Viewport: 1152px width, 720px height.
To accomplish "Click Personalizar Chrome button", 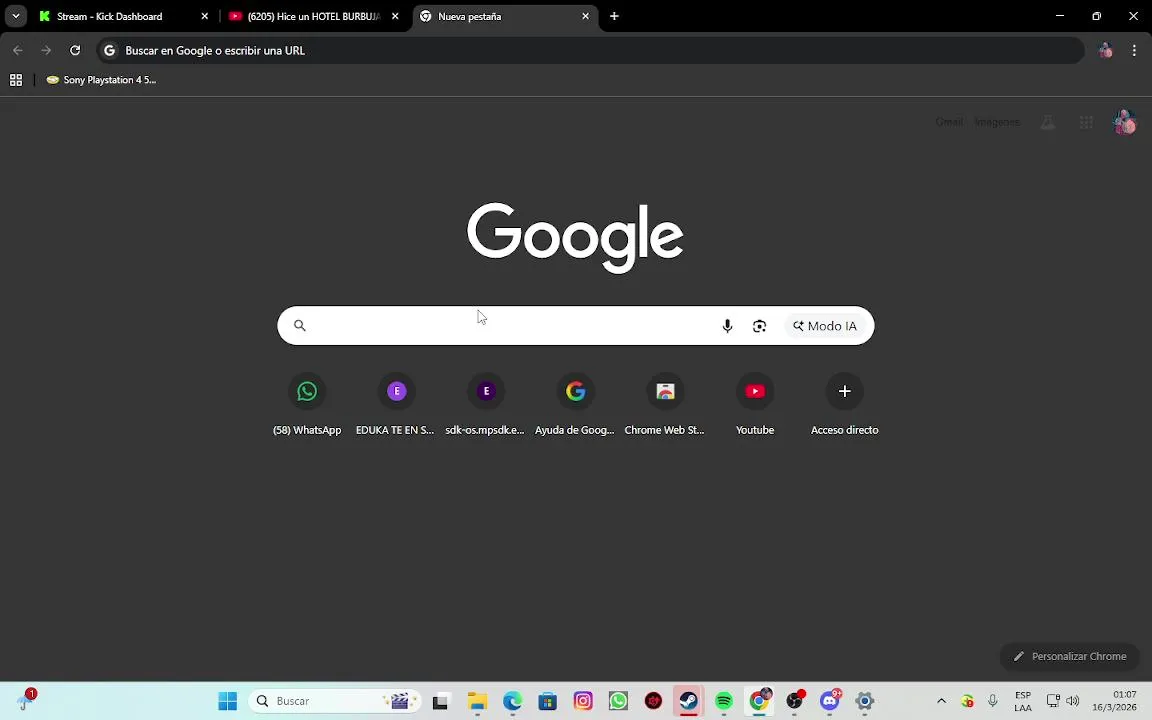I will 1069,656.
